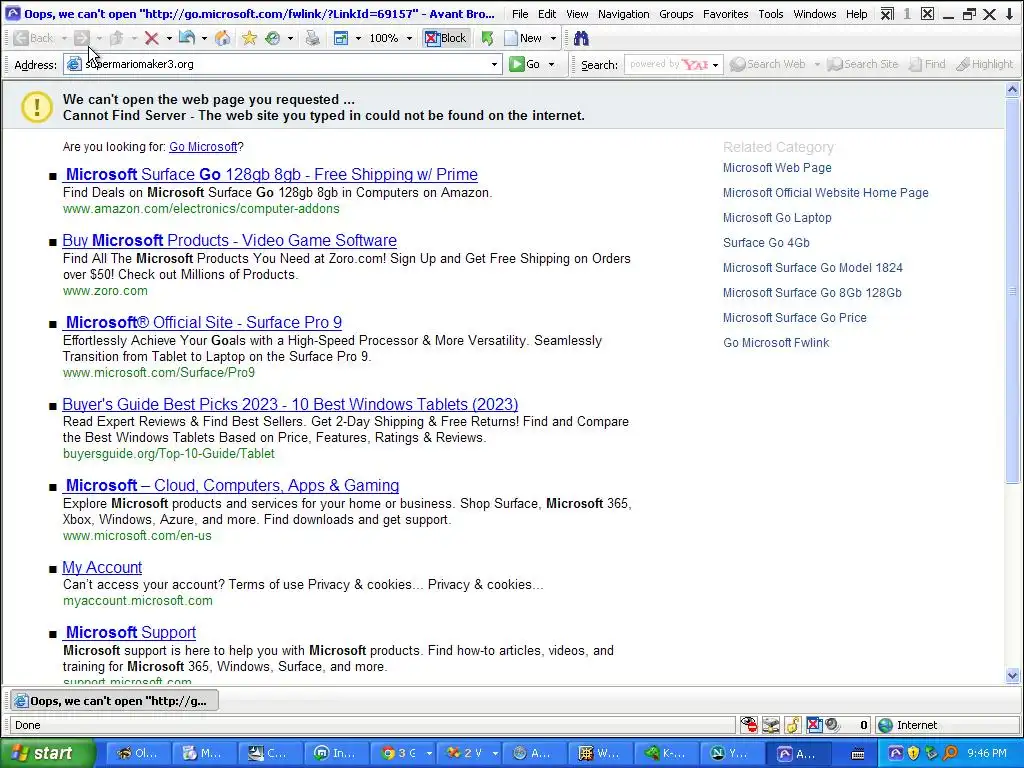Click the Search Site button

[x=863, y=64]
